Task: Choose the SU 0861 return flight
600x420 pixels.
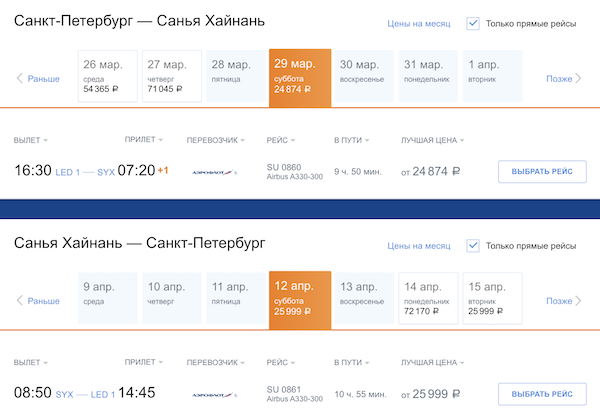Action: click(x=541, y=394)
